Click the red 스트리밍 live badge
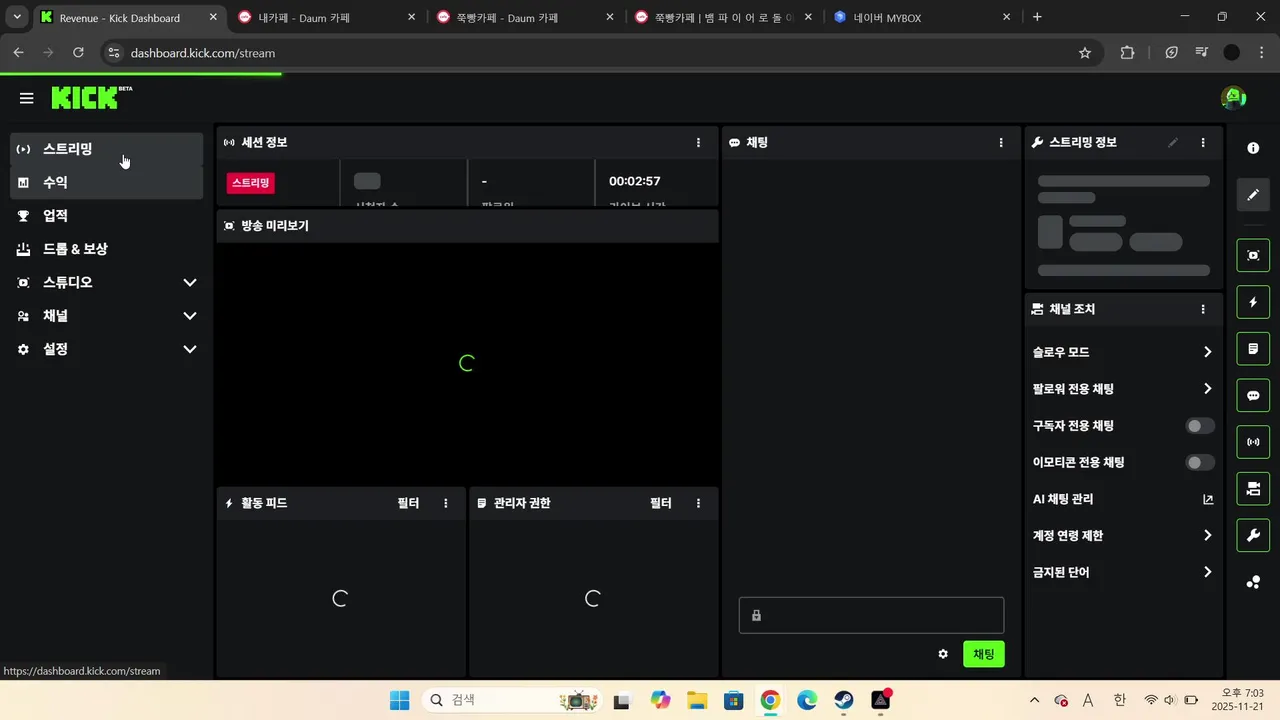The image size is (1280, 720). [250, 183]
